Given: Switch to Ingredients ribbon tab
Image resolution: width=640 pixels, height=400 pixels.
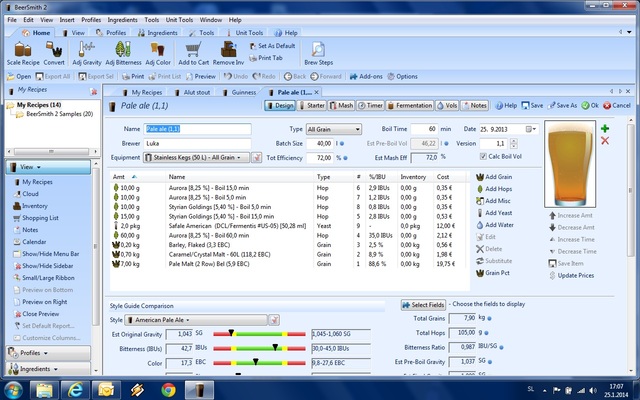Looking at the screenshot, I should 158,33.
